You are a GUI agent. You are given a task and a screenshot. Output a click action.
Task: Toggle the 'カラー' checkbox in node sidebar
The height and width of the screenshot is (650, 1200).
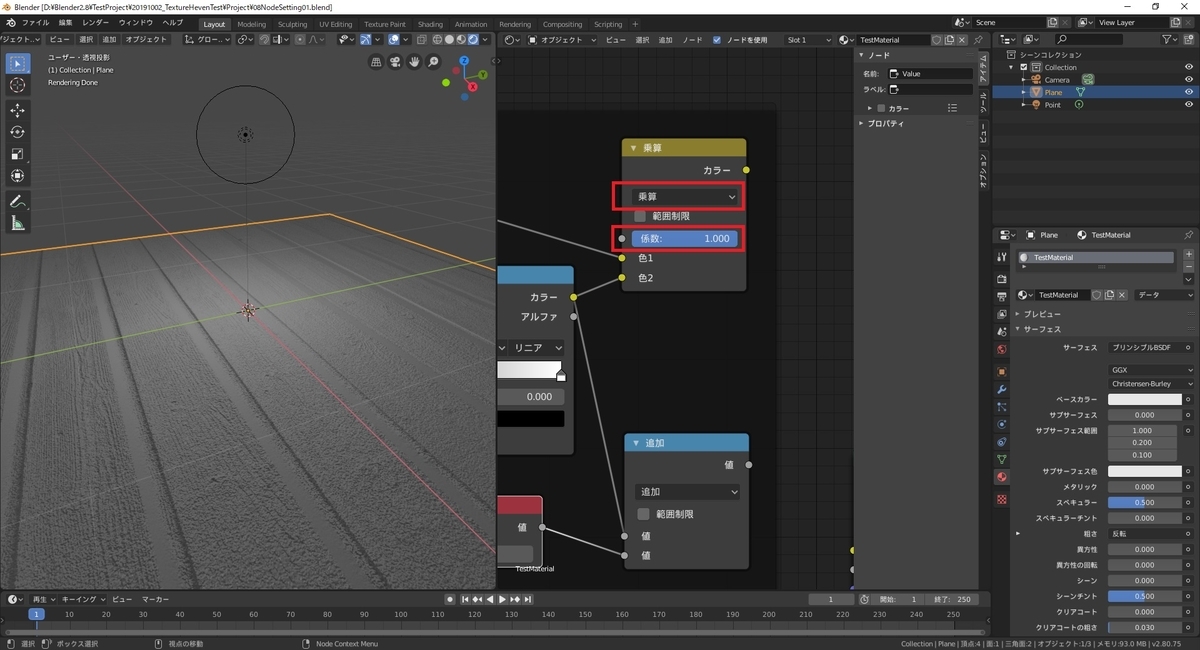881,108
